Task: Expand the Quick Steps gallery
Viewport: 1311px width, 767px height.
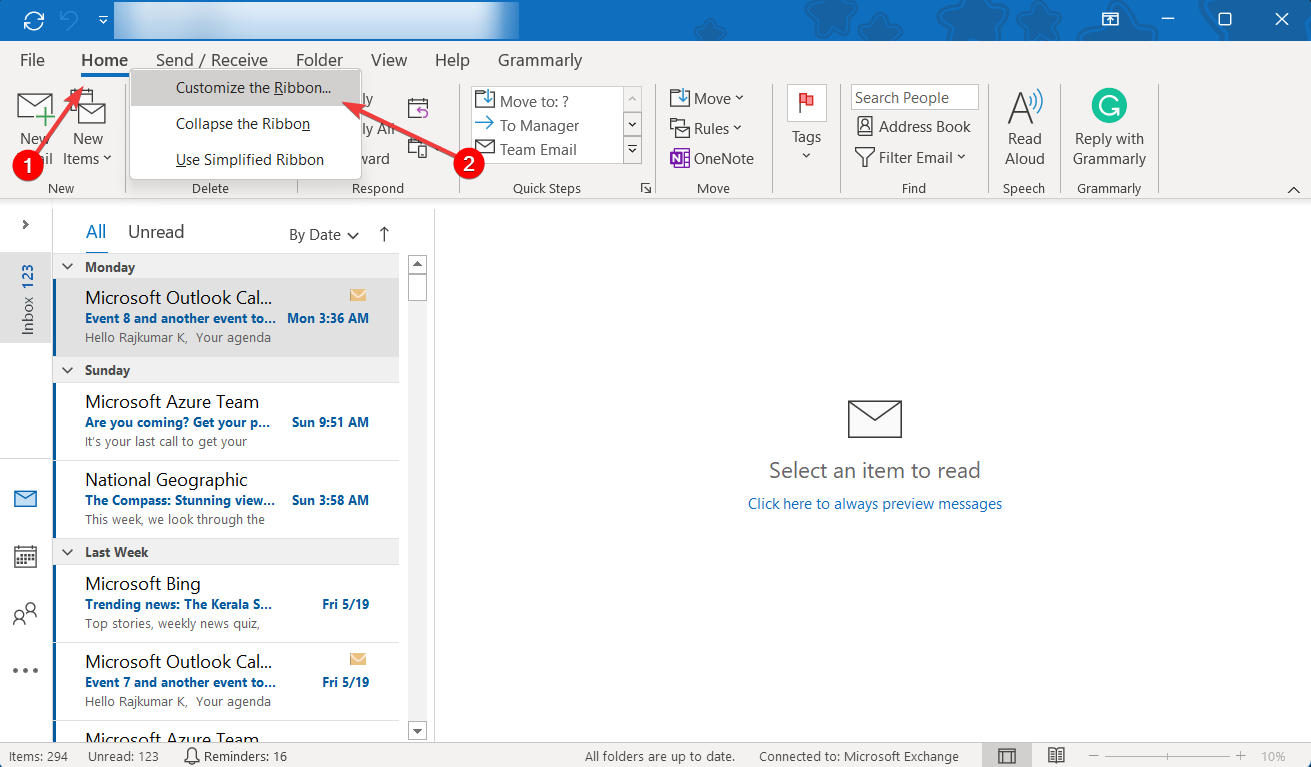Action: pyautogui.click(x=632, y=150)
